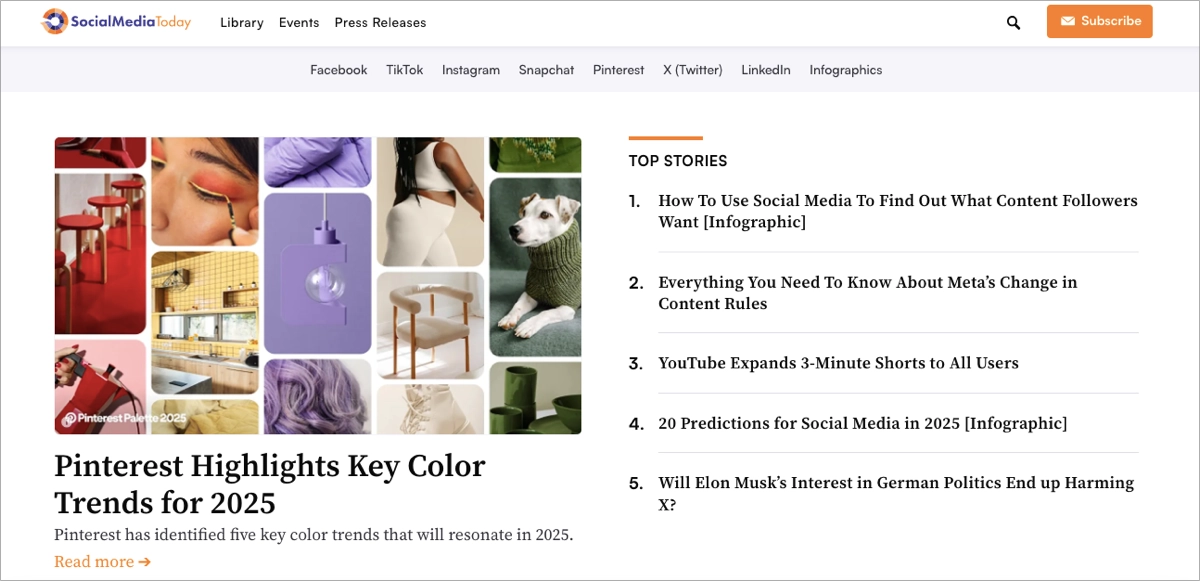
Task: Click the color trends collage thumbnail
Action: point(318,286)
